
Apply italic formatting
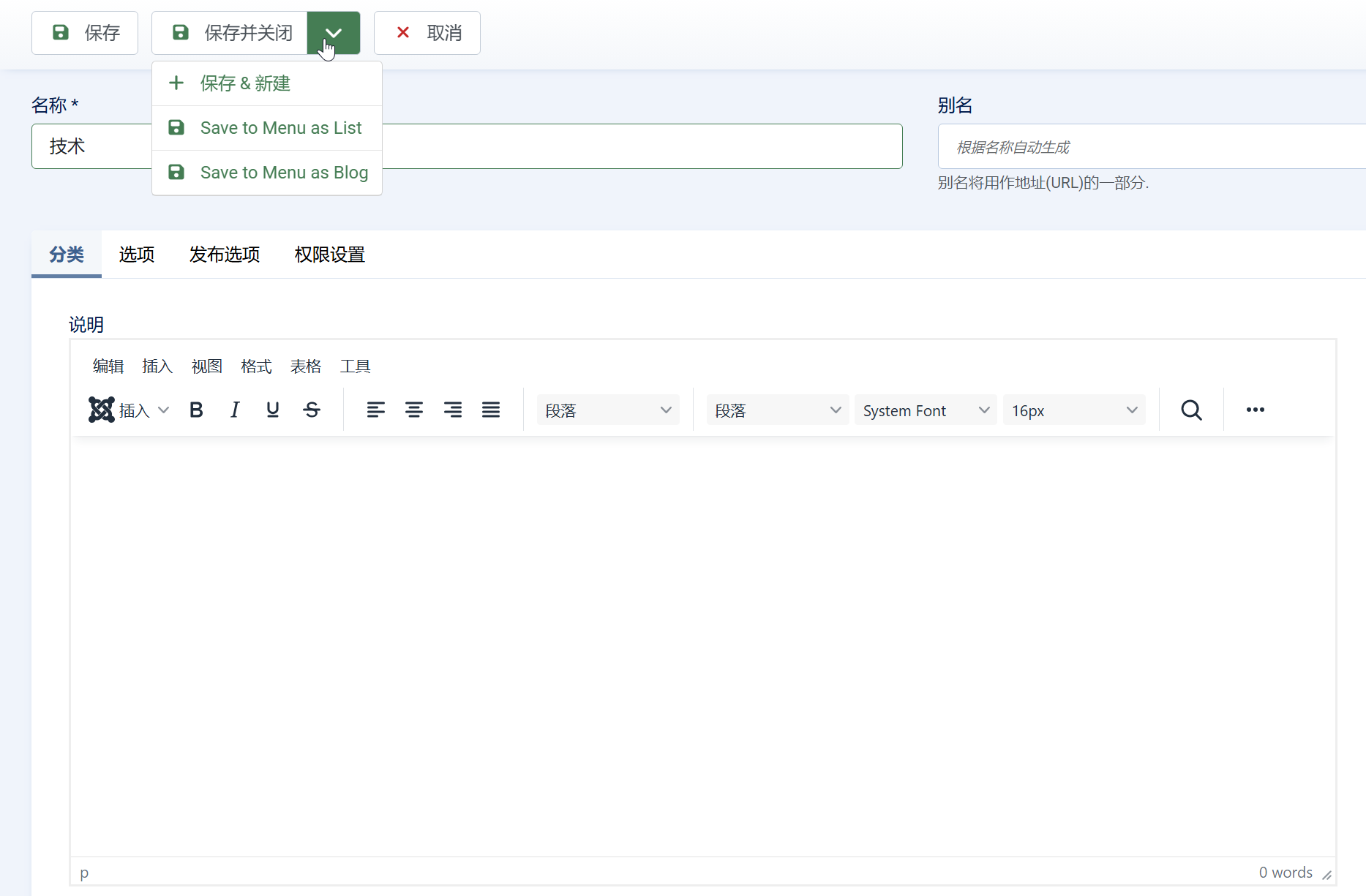pyautogui.click(x=234, y=410)
